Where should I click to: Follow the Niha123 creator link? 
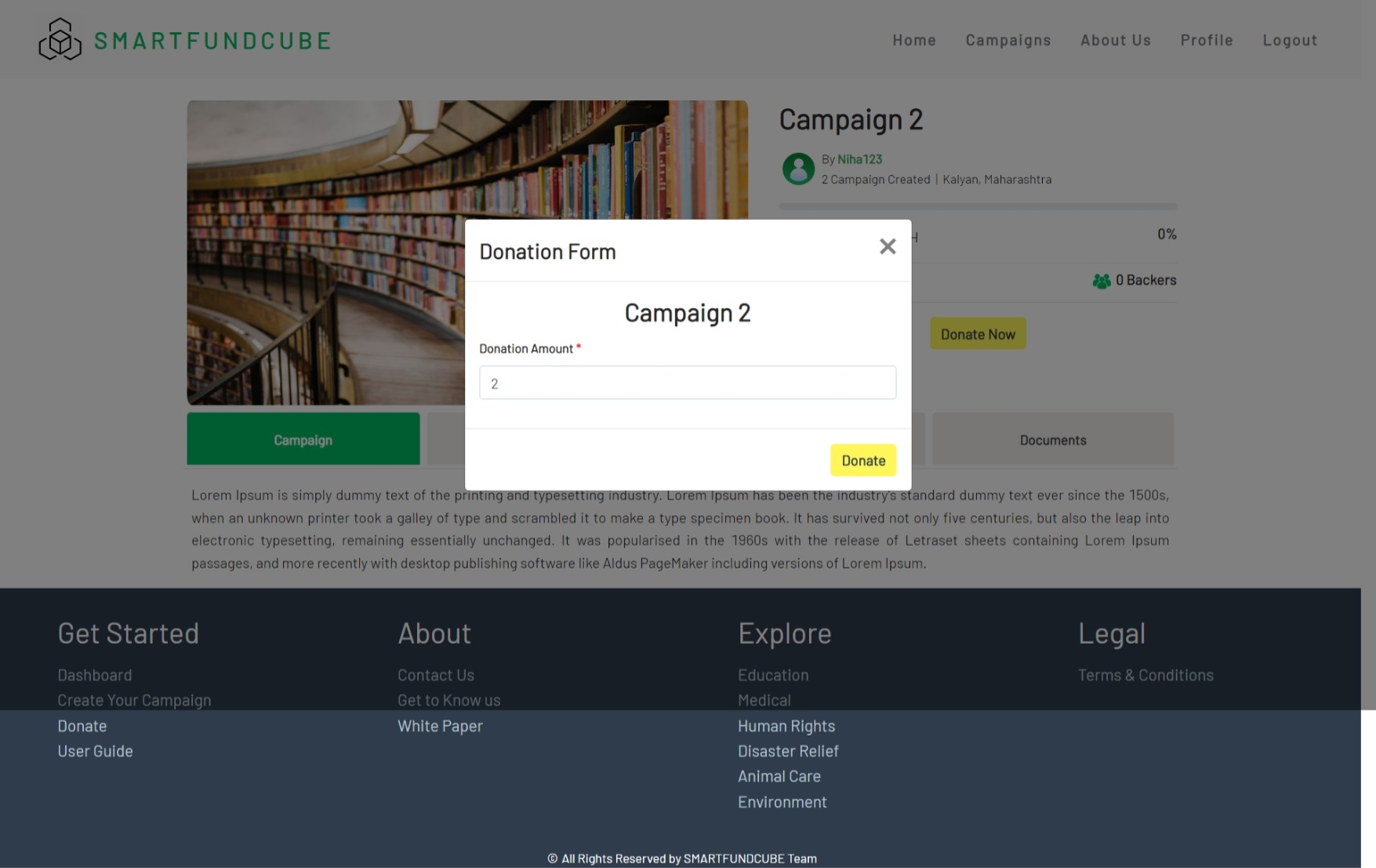point(859,158)
